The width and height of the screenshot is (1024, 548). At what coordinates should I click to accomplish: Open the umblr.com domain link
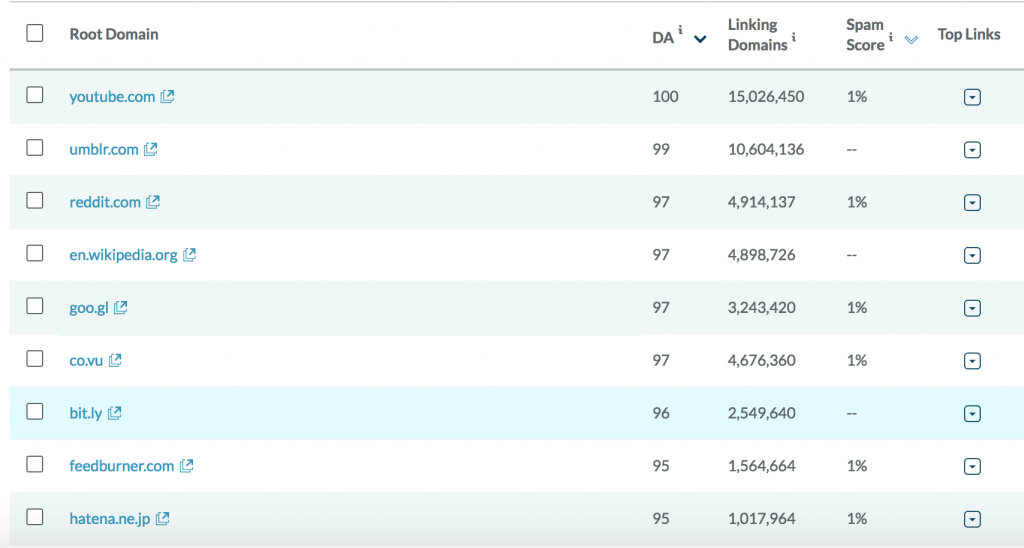103,150
